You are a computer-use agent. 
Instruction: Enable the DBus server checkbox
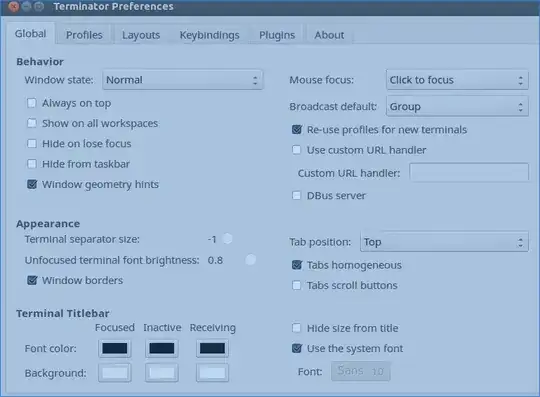pos(297,196)
